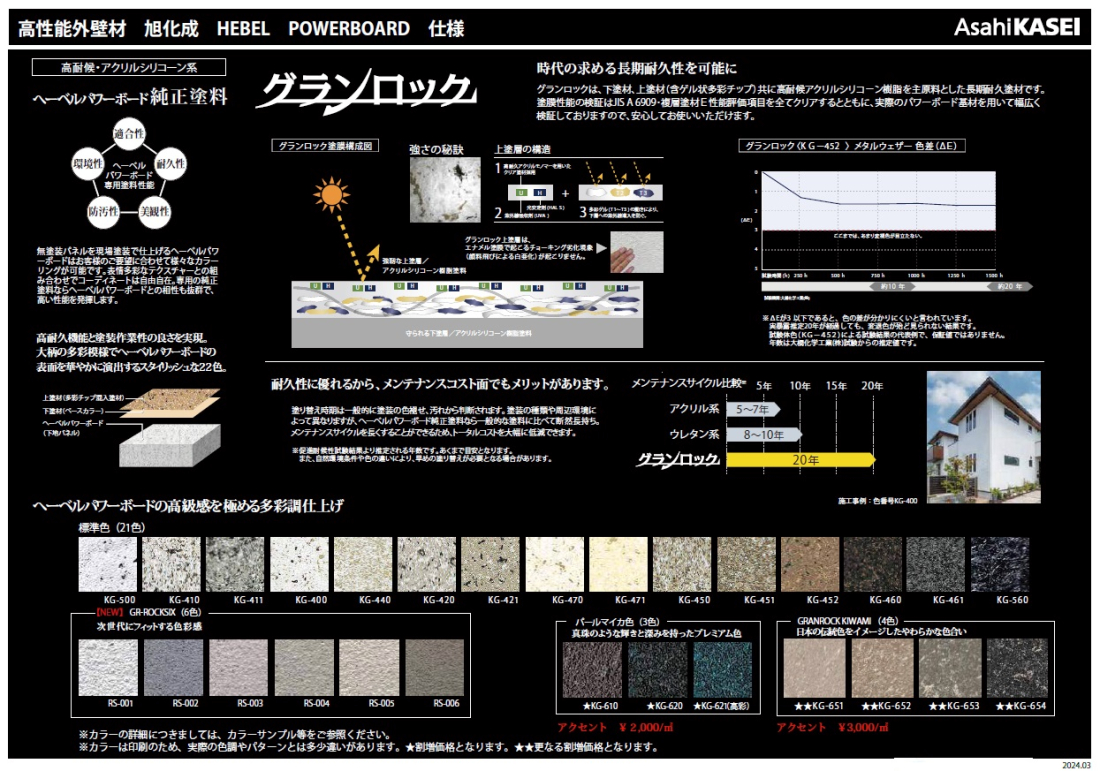Click the house construction example photo

[x=984, y=437]
